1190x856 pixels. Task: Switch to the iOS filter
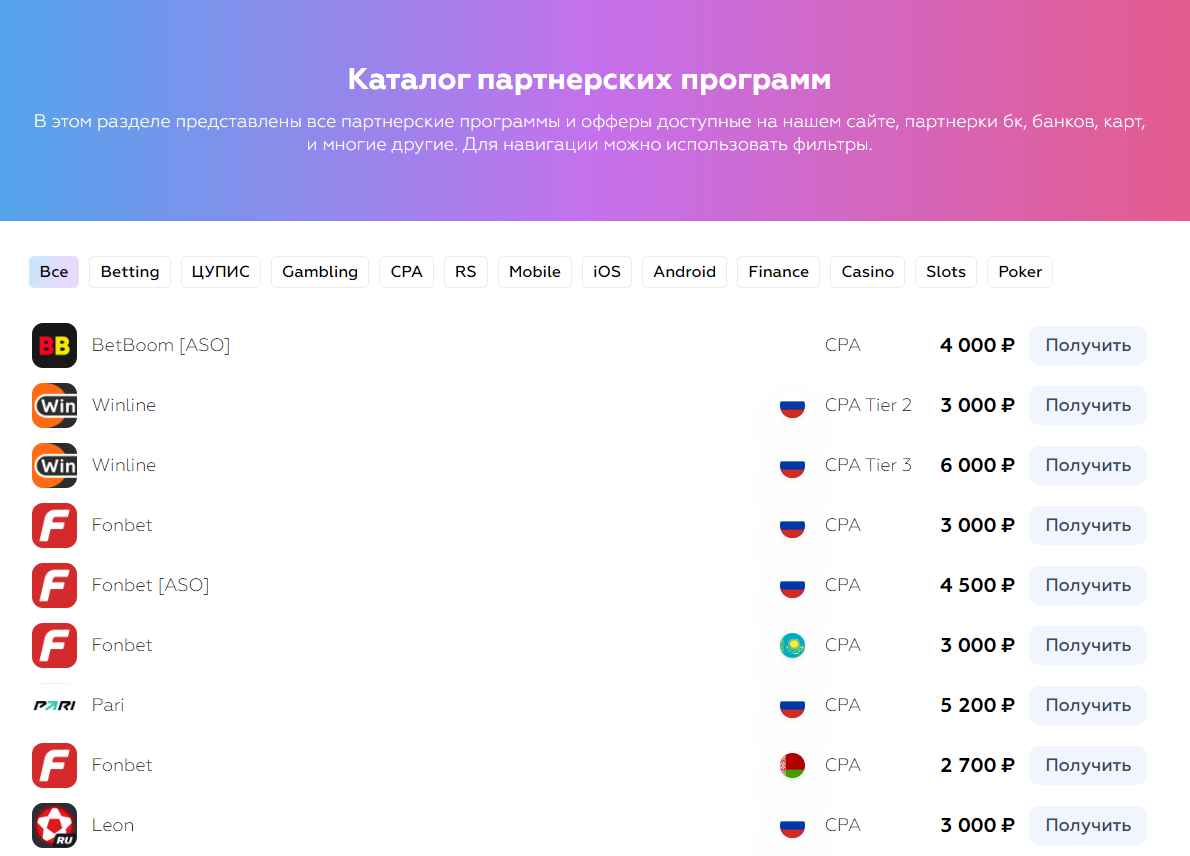click(607, 272)
